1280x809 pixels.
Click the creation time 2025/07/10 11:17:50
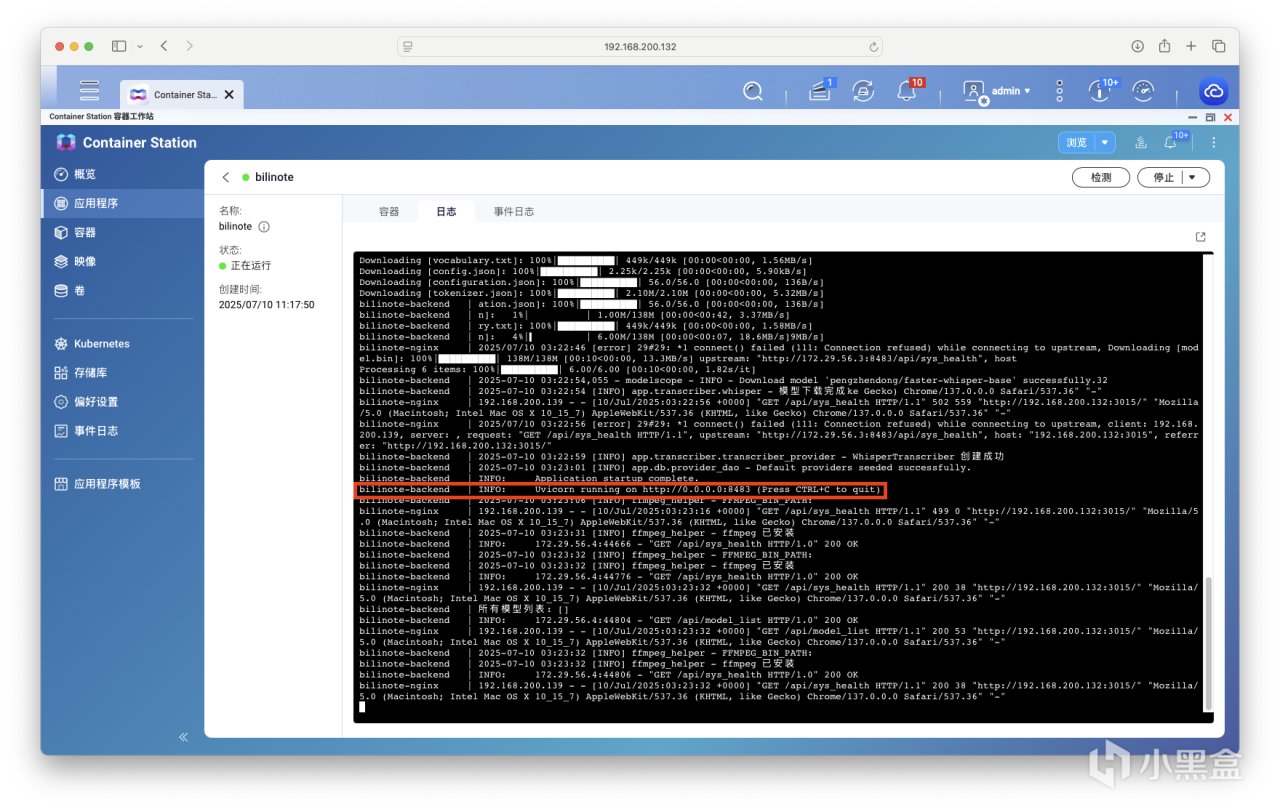(267, 305)
